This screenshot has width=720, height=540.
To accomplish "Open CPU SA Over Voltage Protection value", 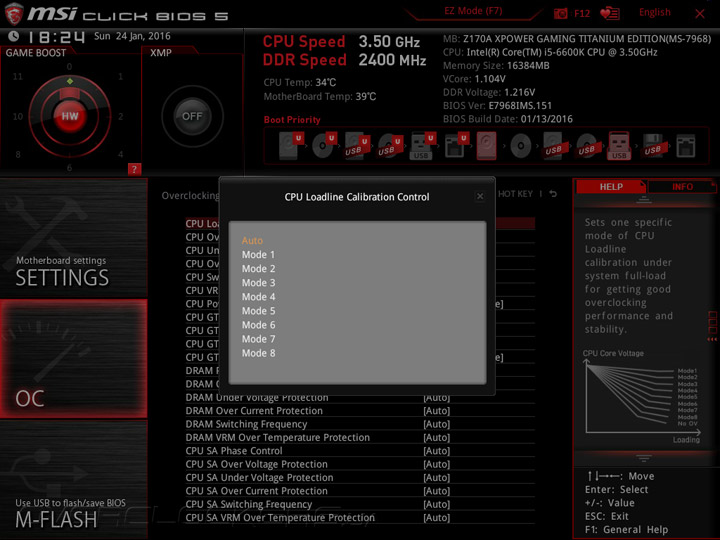I will pos(437,464).
